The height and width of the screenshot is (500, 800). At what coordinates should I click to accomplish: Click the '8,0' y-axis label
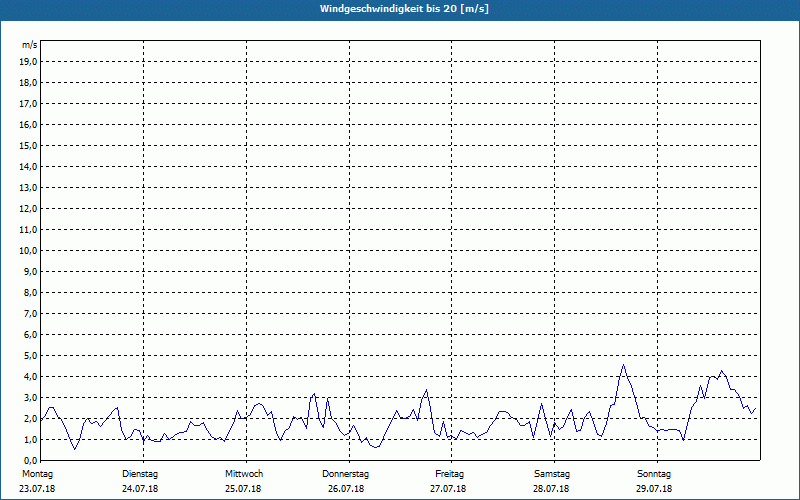[29, 292]
